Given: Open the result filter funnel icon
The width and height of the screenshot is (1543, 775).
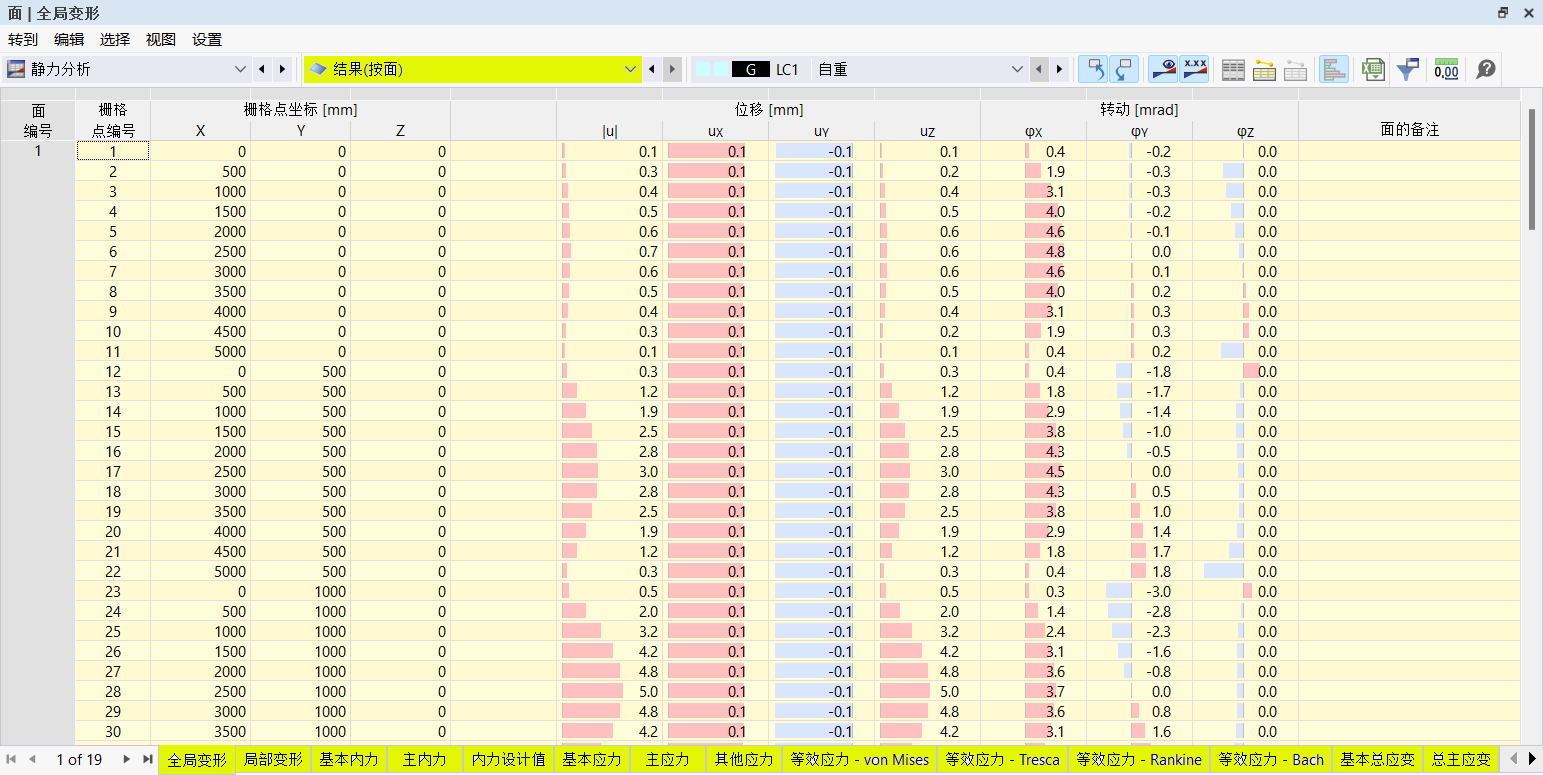Looking at the screenshot, I should point(1408,69).
